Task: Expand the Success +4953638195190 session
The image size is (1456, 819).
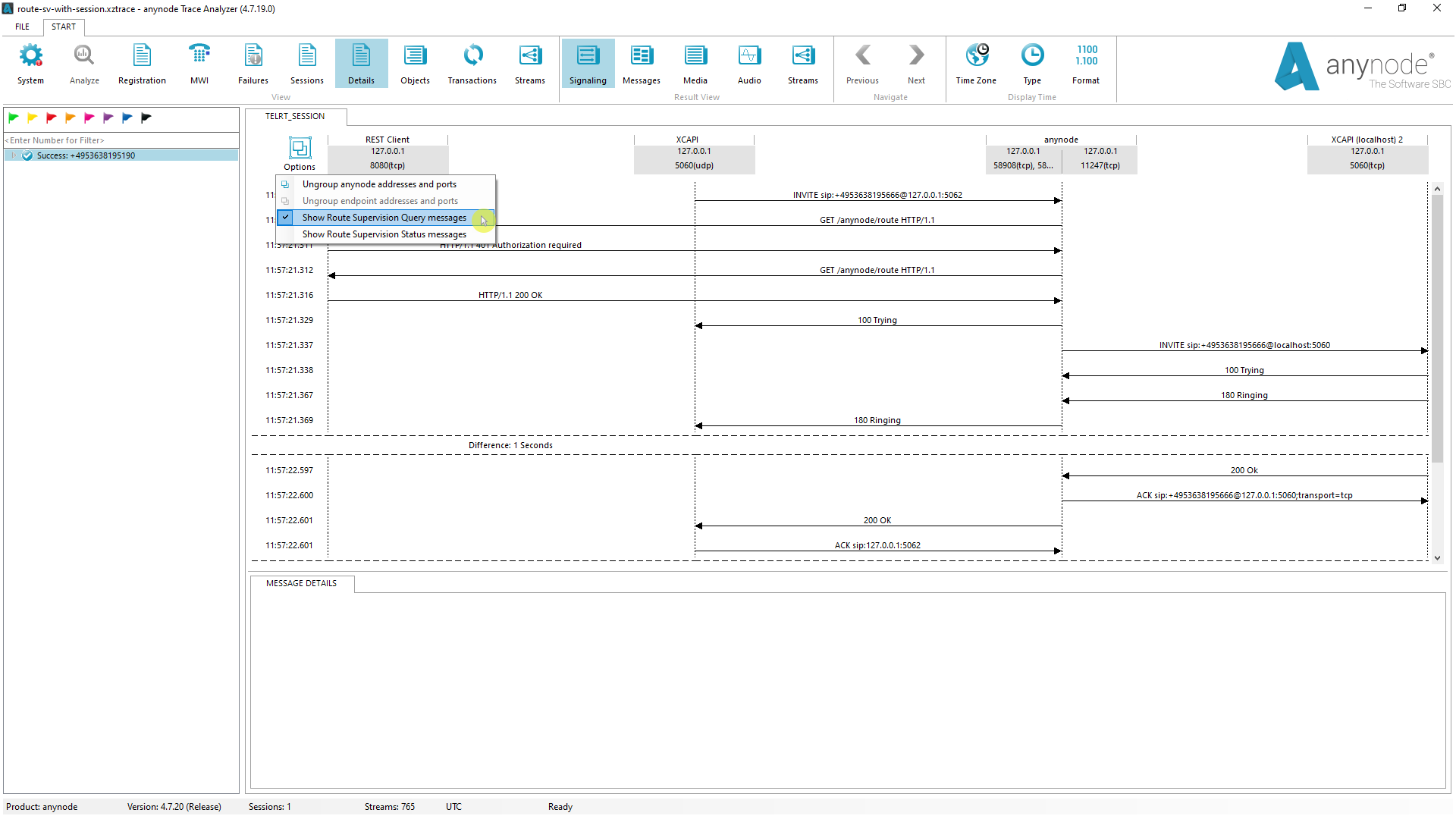Action: tap(13, 155)
